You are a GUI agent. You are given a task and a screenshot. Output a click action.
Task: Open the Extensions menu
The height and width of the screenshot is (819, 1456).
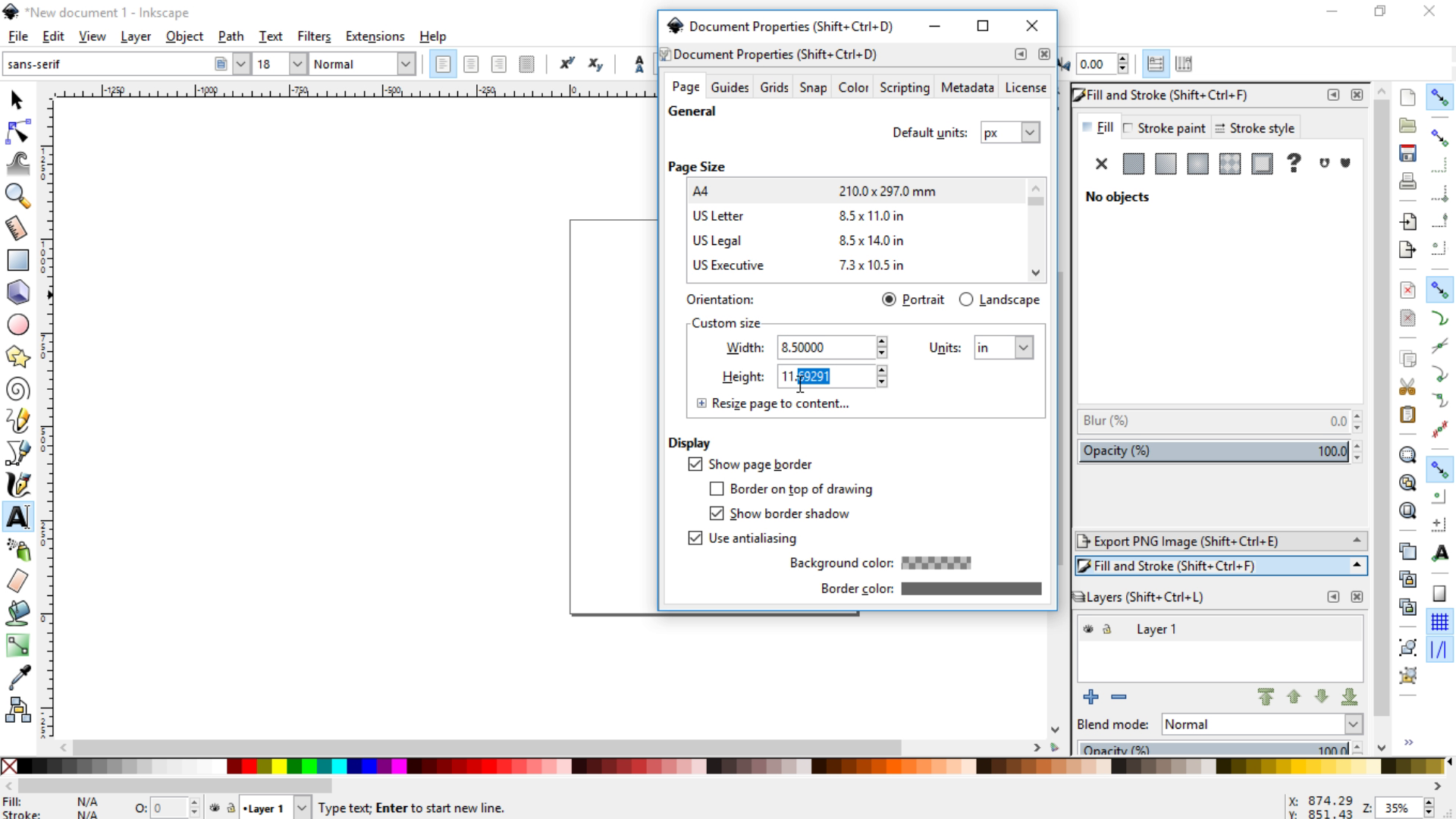tap(375, 36)
